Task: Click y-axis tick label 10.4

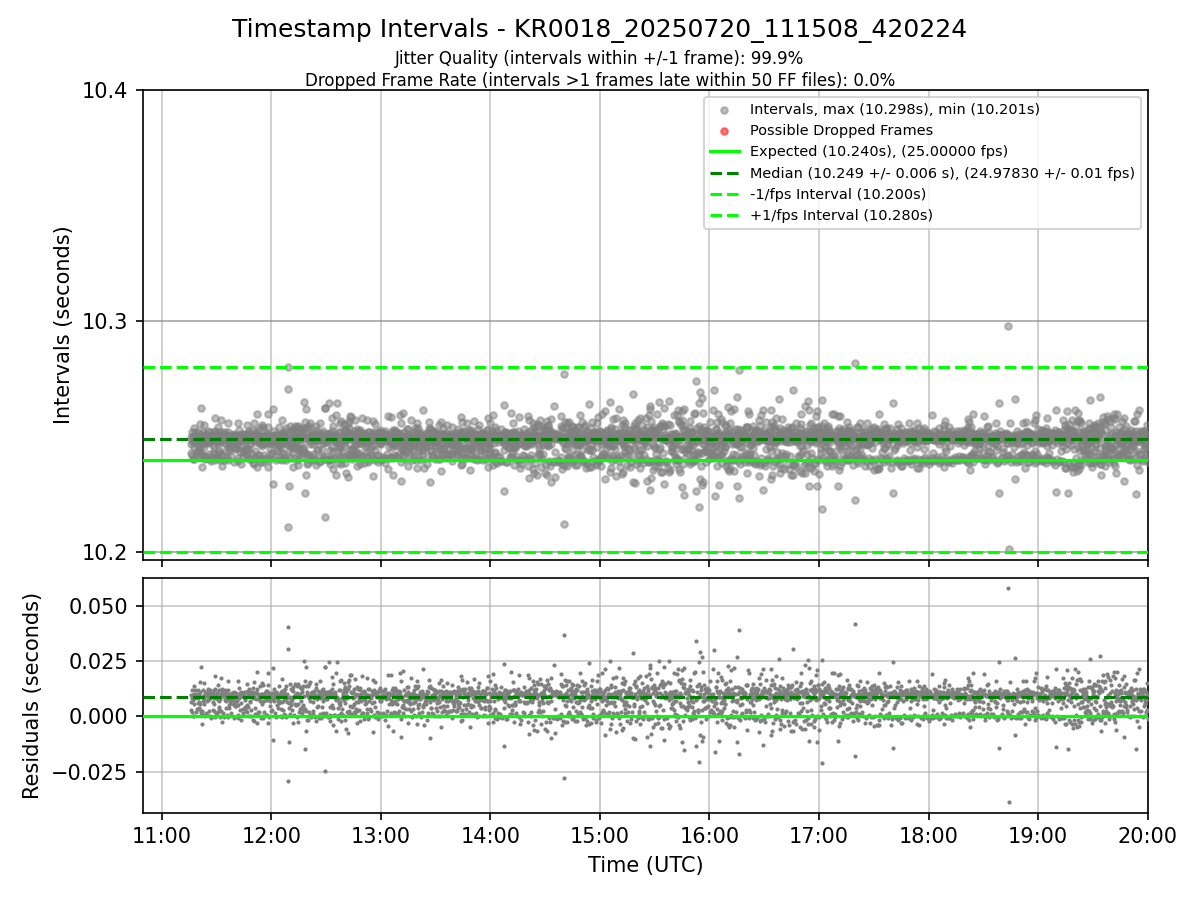Action: pos(107,91)
